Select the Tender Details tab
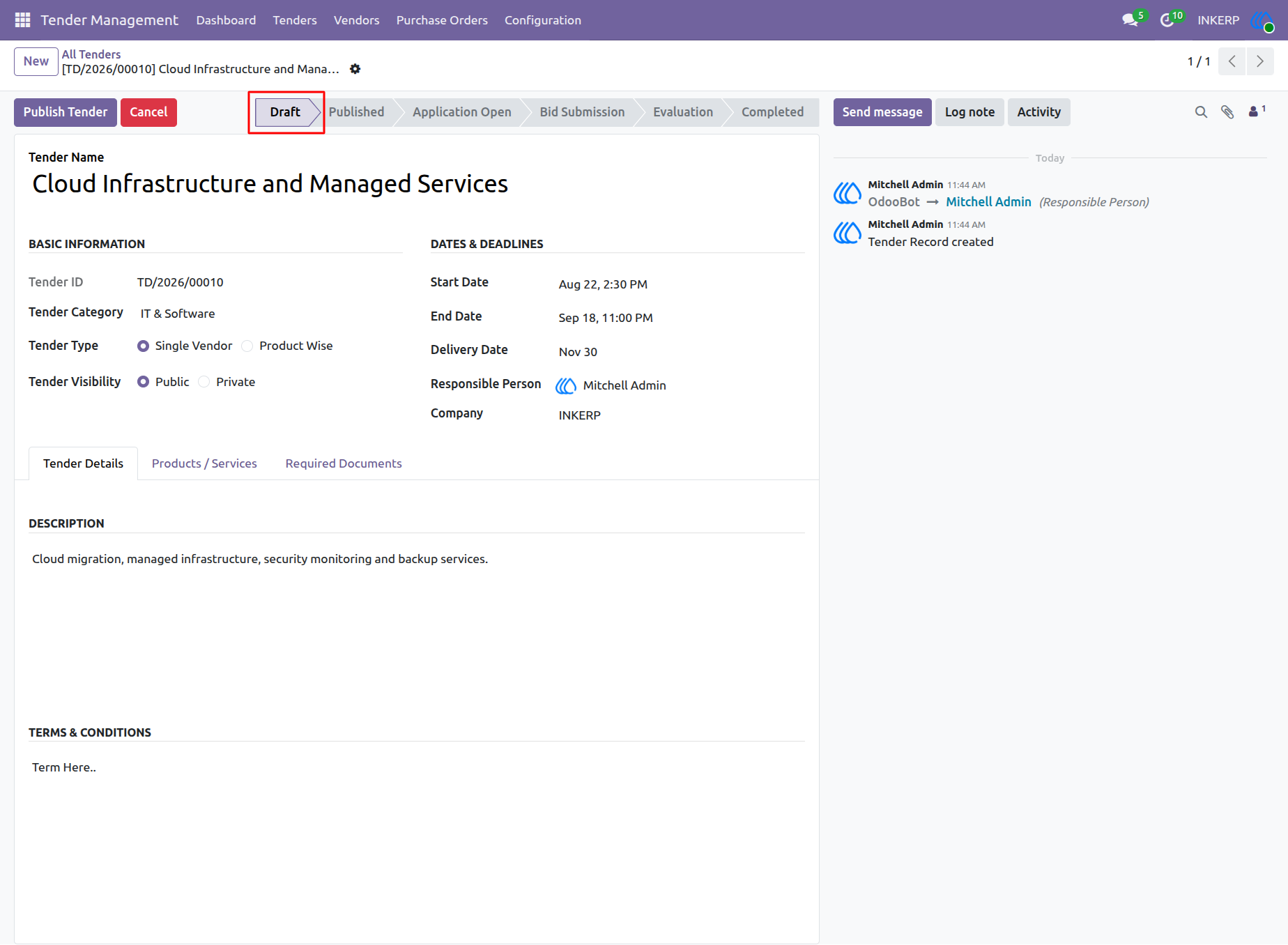The height and width of the screenshot is (945, 1288). click(83, 463)
